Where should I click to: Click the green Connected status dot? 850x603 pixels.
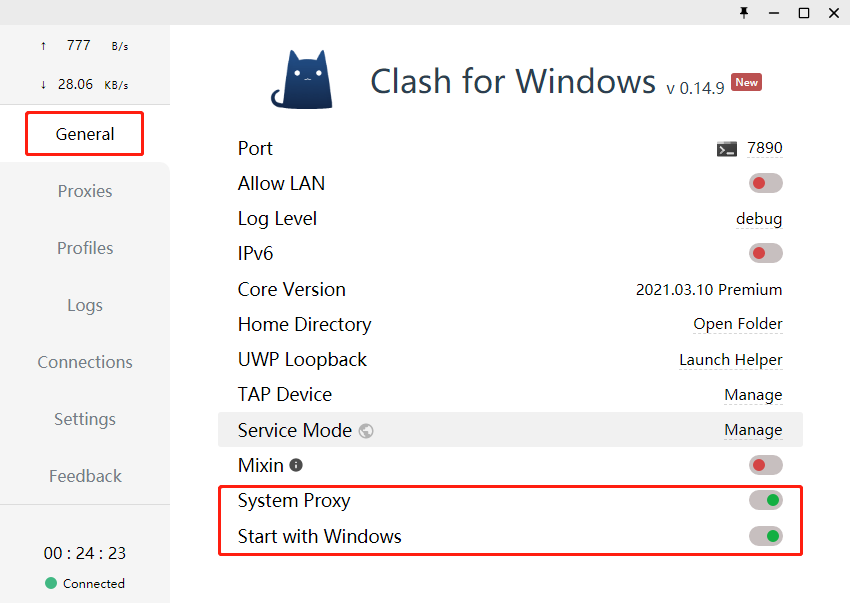pos(51,583)
